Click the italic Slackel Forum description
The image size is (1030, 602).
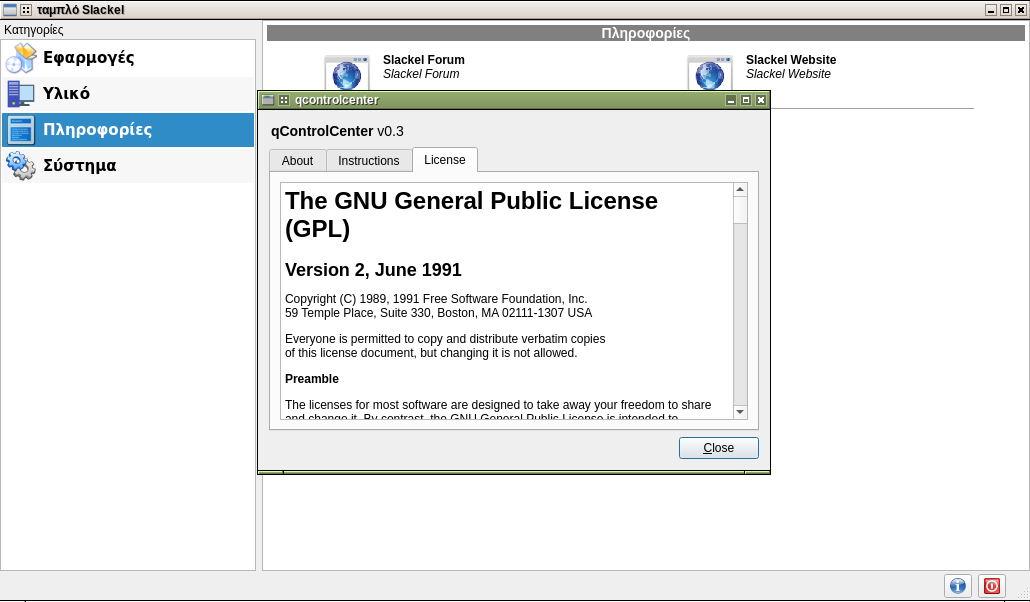[421, 74]
